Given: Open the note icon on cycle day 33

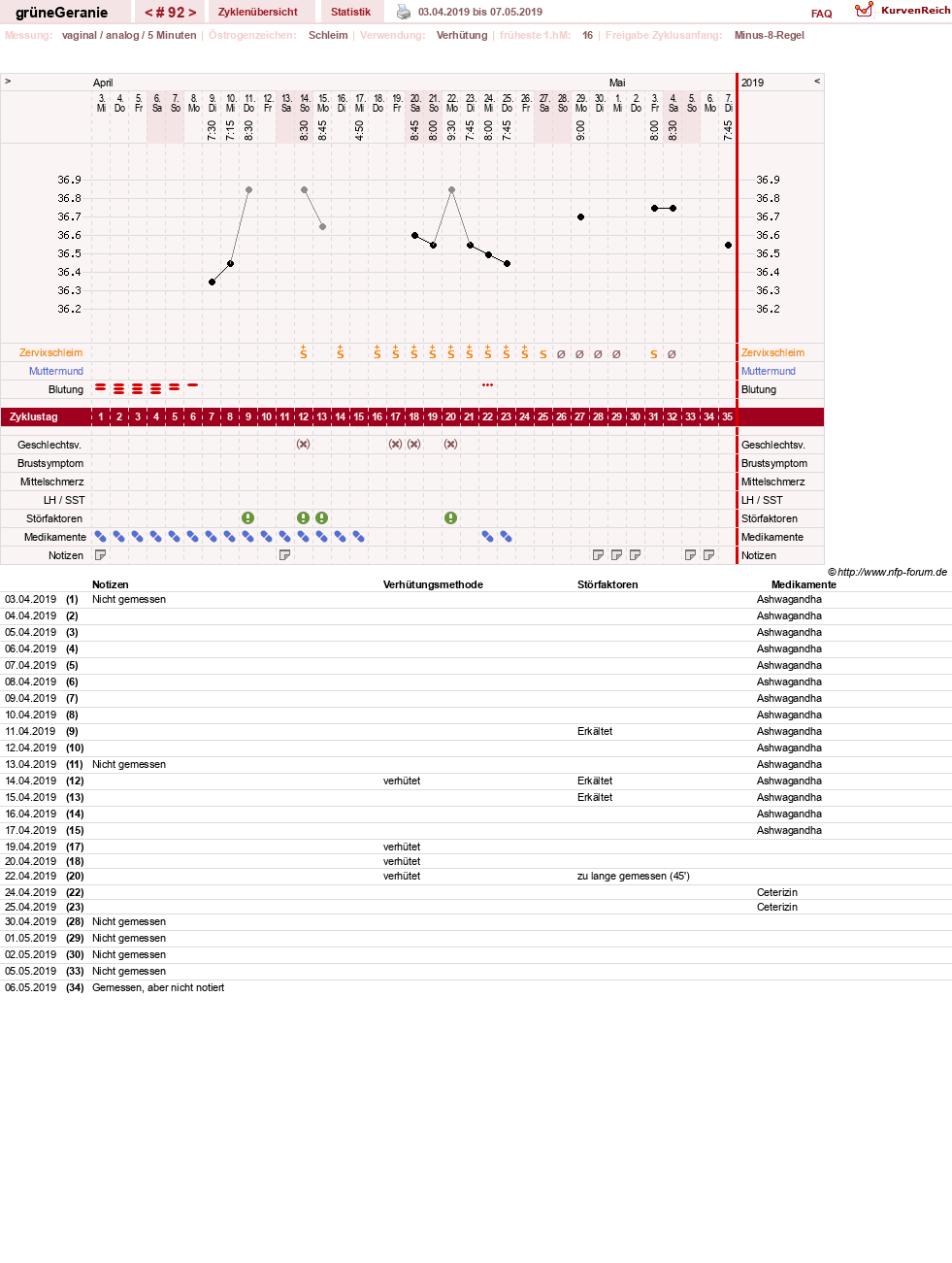Looking at the screenshot, I should 691,555.
